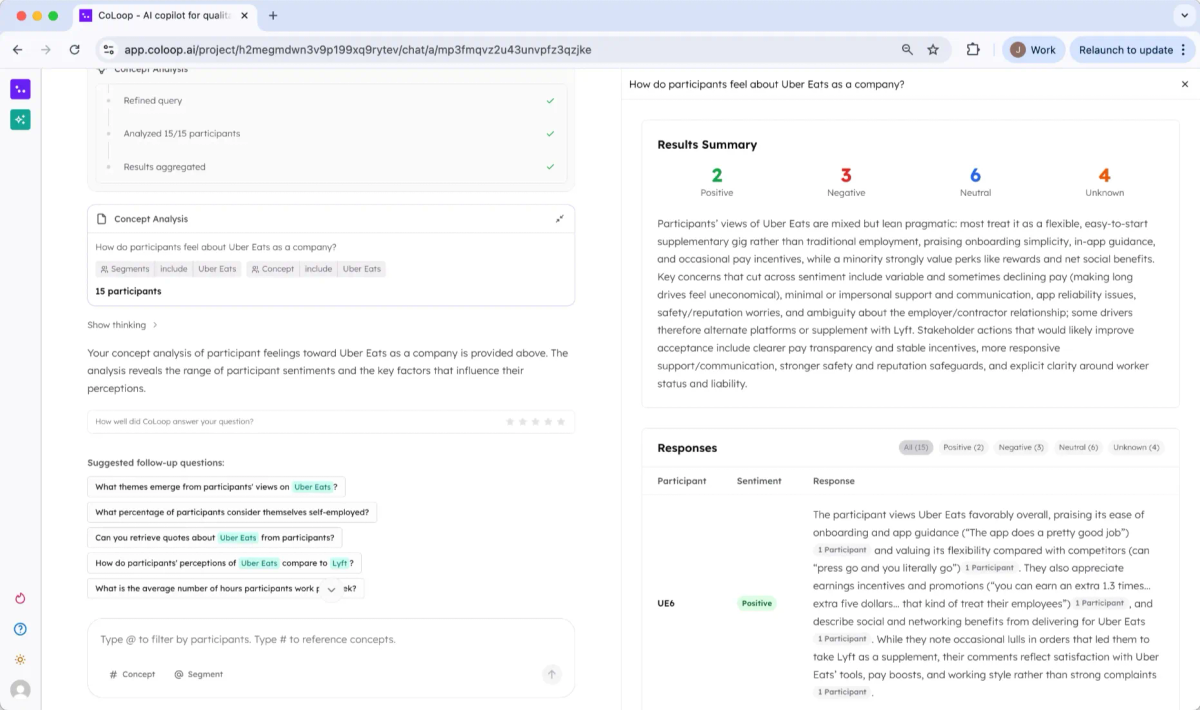Open the user profile avatar in sidebar
This screenshot has height=710, width=1200.
click(x=20, y=690)
